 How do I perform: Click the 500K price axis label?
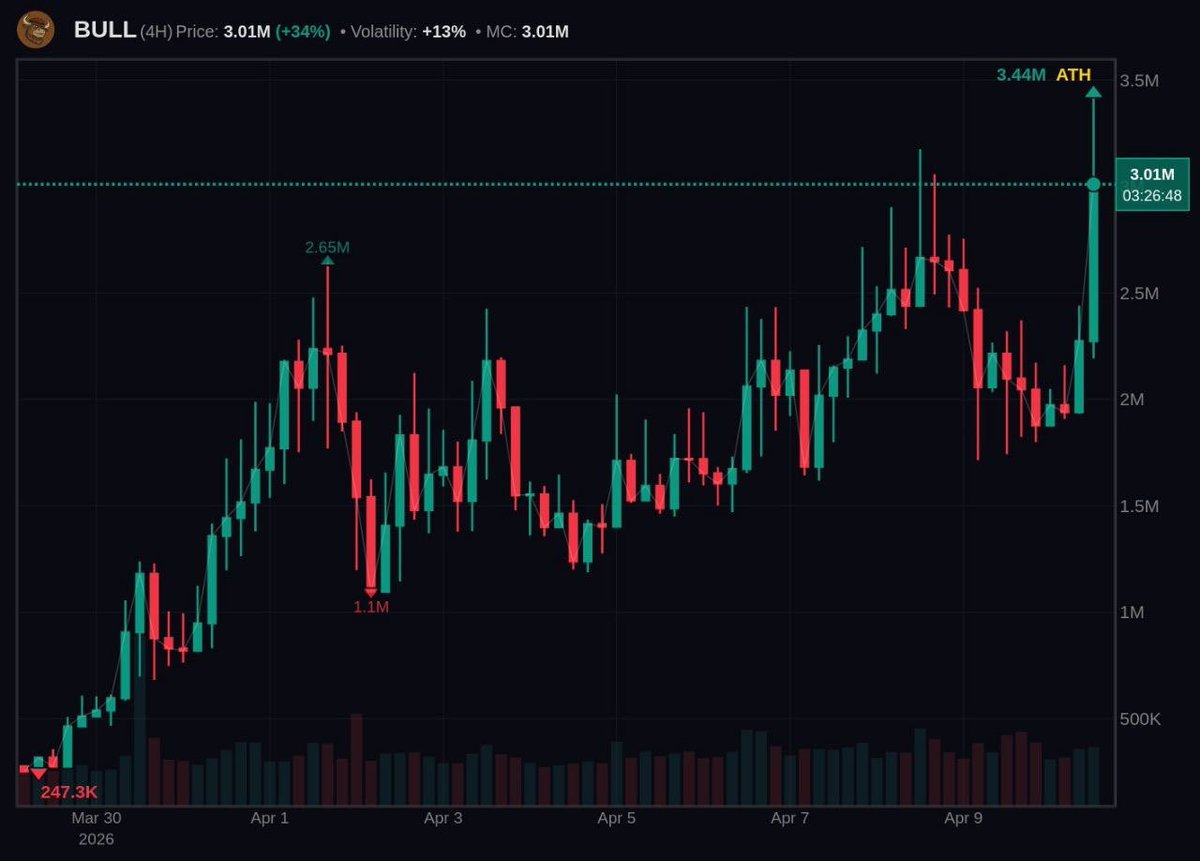[1141, 719]
